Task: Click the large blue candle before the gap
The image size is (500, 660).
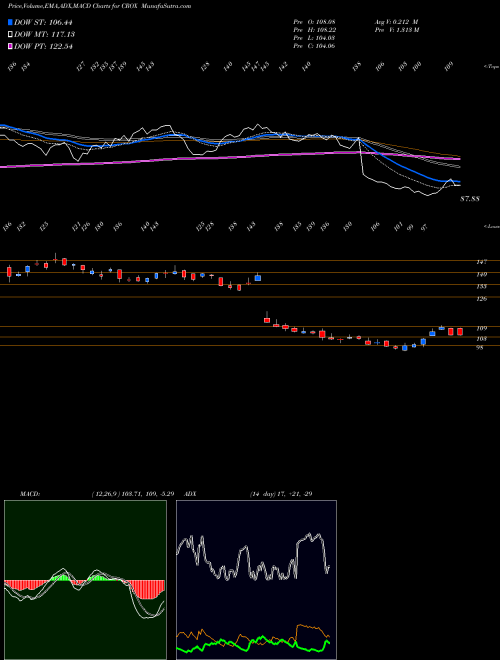Action: point(258,278)
